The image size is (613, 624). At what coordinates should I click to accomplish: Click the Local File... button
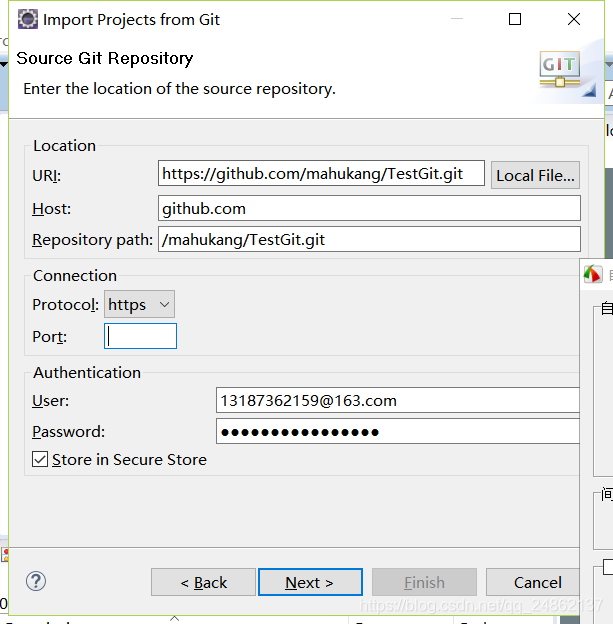(535, 175)
